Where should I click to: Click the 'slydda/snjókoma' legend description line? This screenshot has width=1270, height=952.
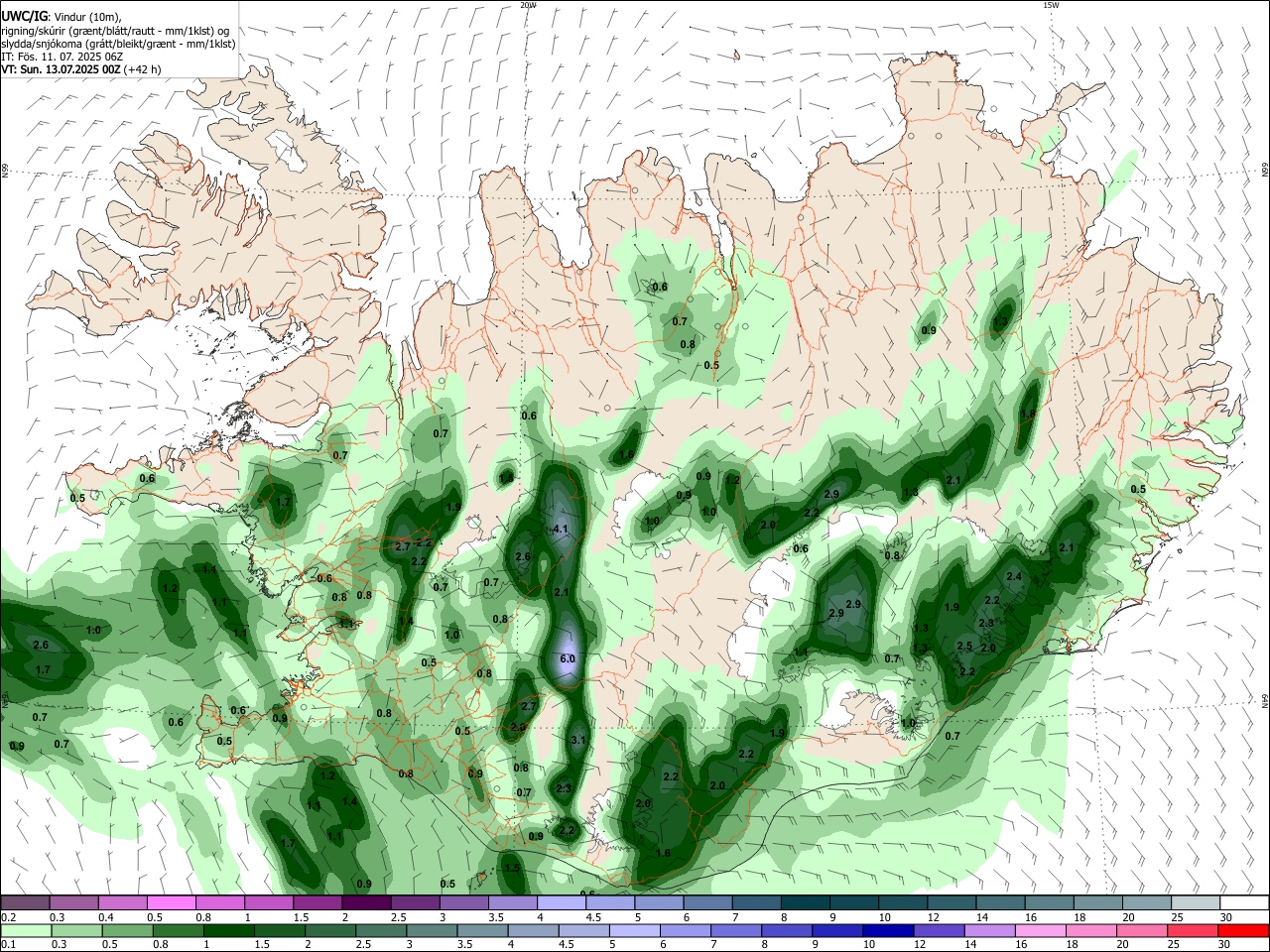click(x=118, y=44)
